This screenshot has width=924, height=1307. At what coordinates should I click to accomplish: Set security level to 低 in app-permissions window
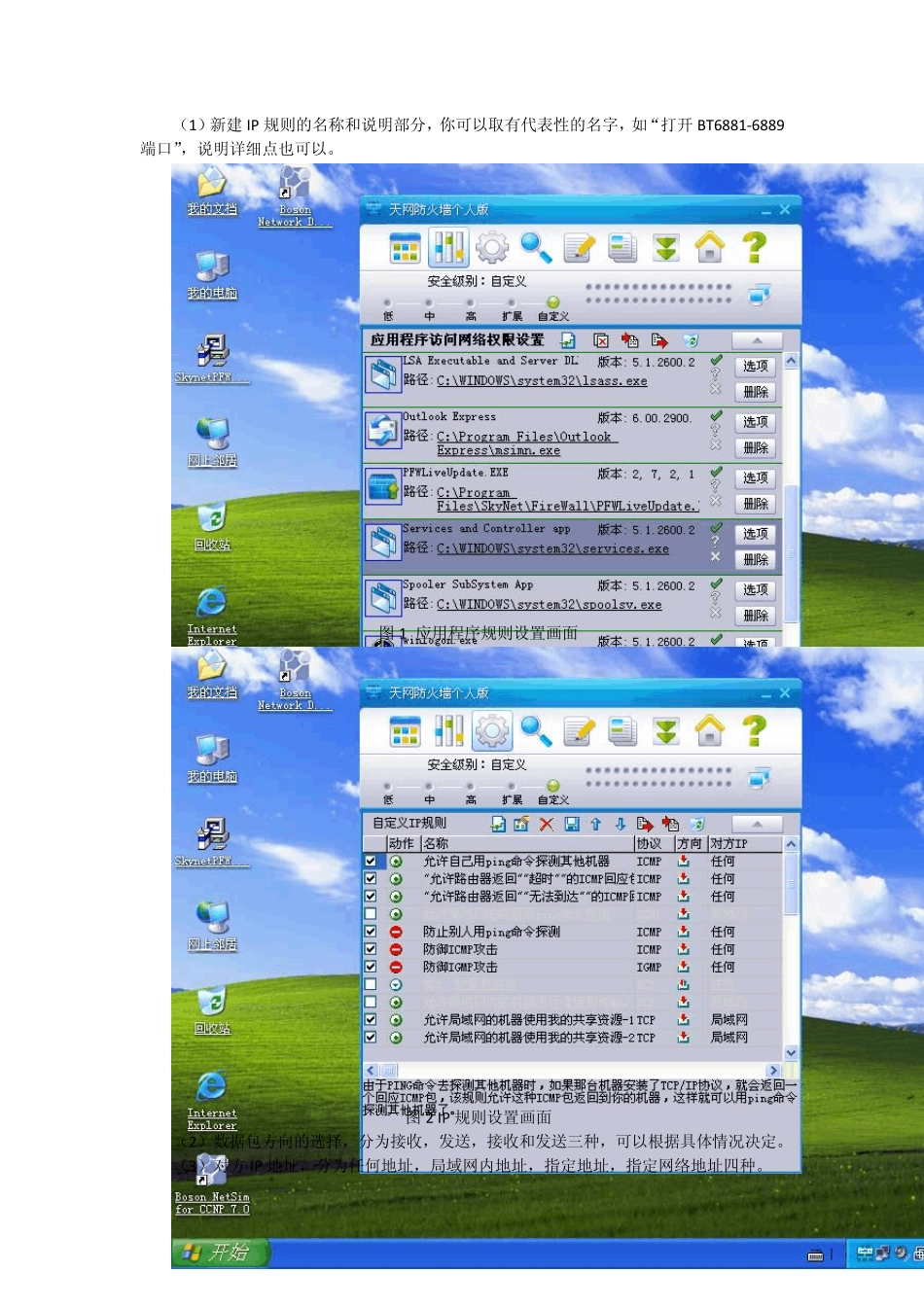coord(388,303)
